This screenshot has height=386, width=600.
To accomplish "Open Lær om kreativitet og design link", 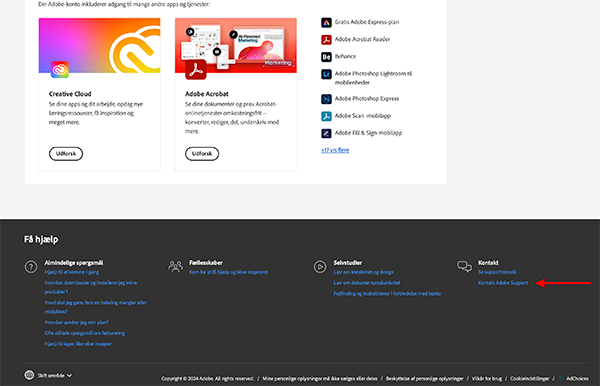I will 364,272.
